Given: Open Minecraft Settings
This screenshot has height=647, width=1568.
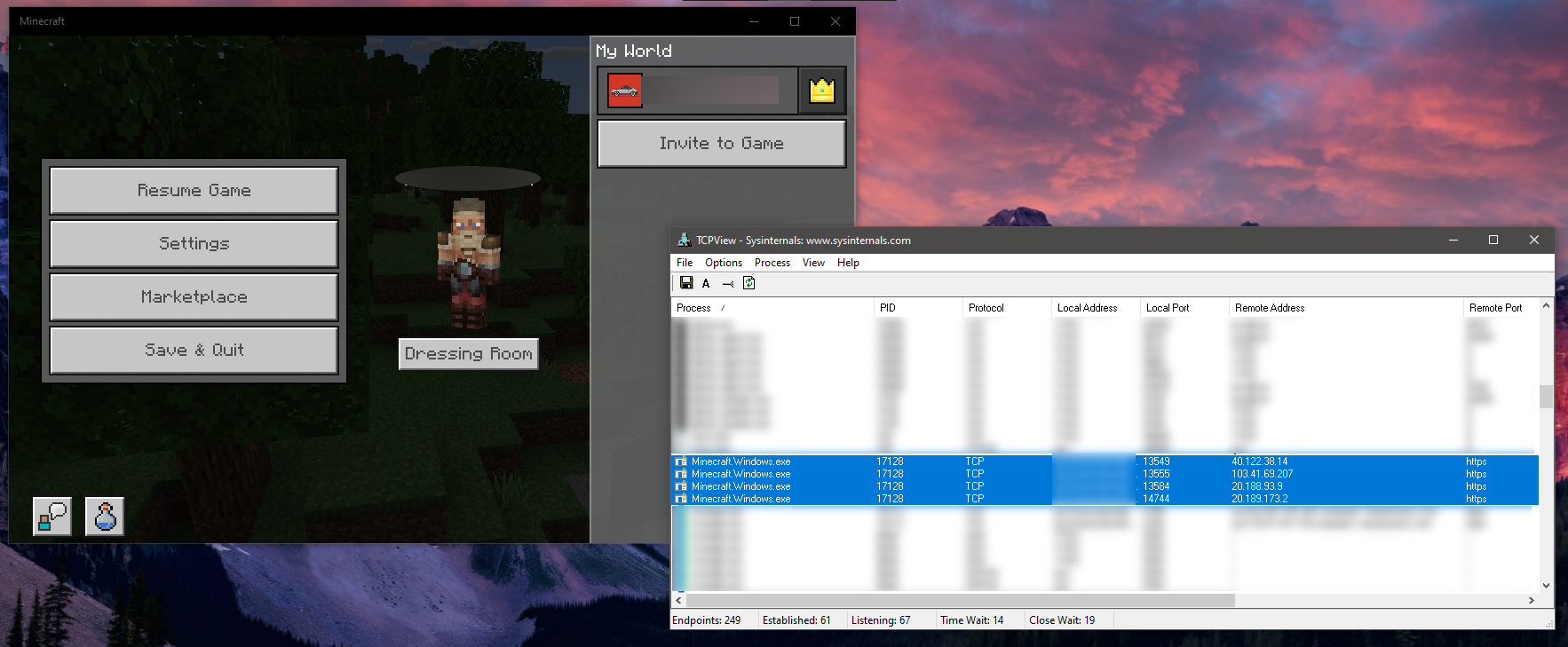Looking at the screenshot, I should (194, 244).
